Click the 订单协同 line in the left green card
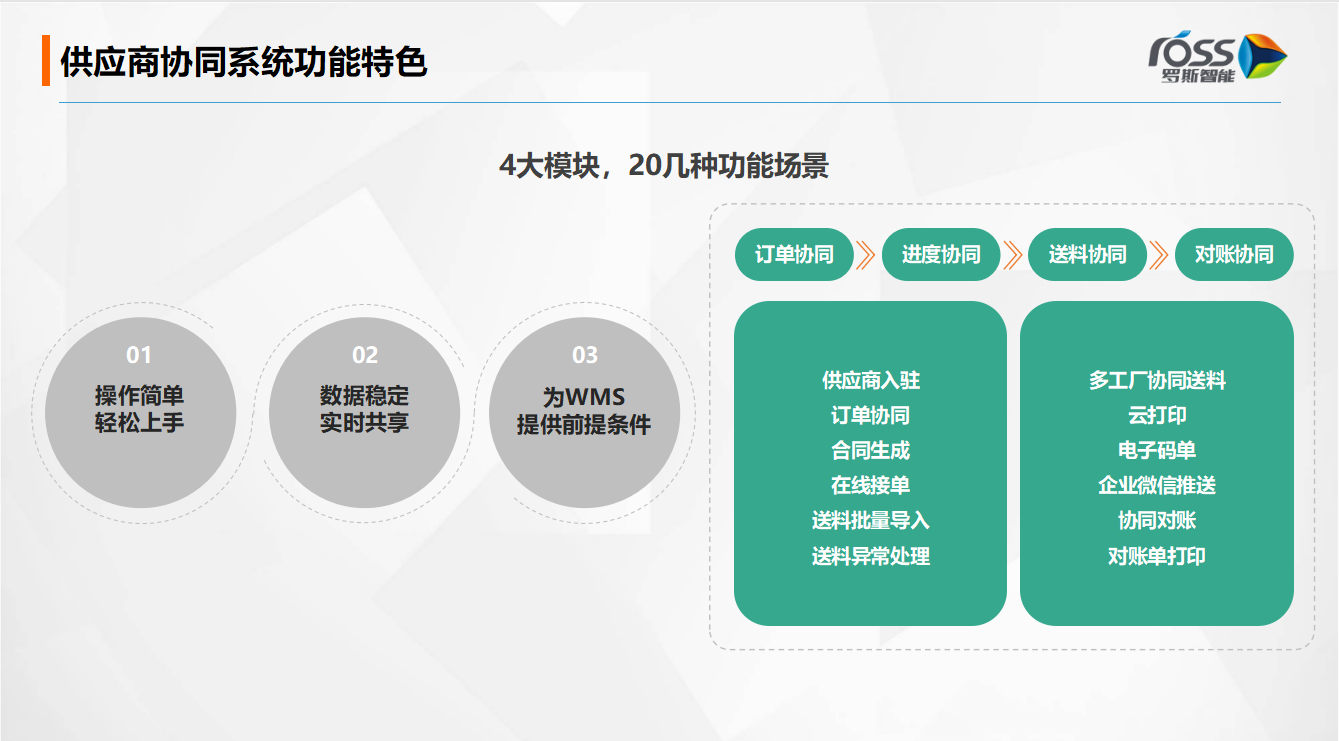The height and width of the screenshot is (741, 1339). (871, 416)
